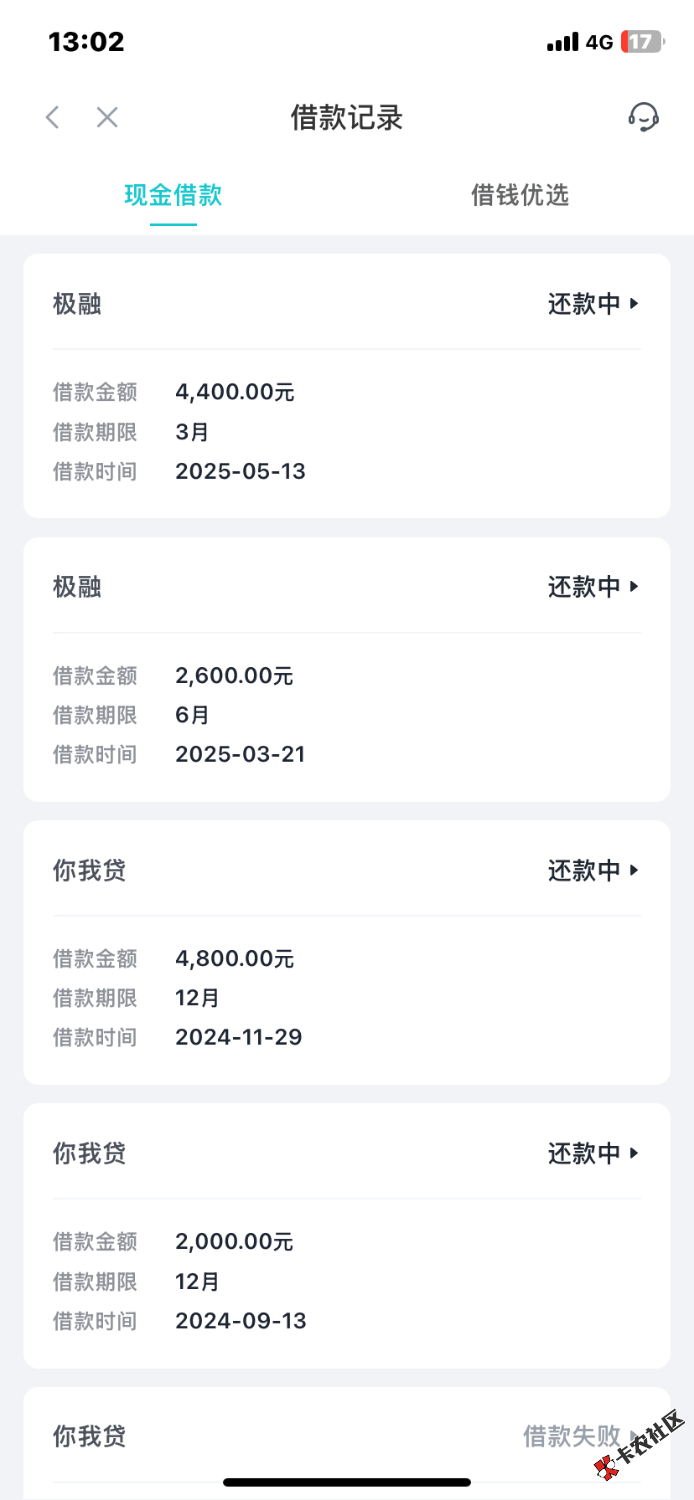Open the 你我贷 loan dated 2024-11-29
The height and width of the screenshot is (1500, 694).
tap(347, 953)
